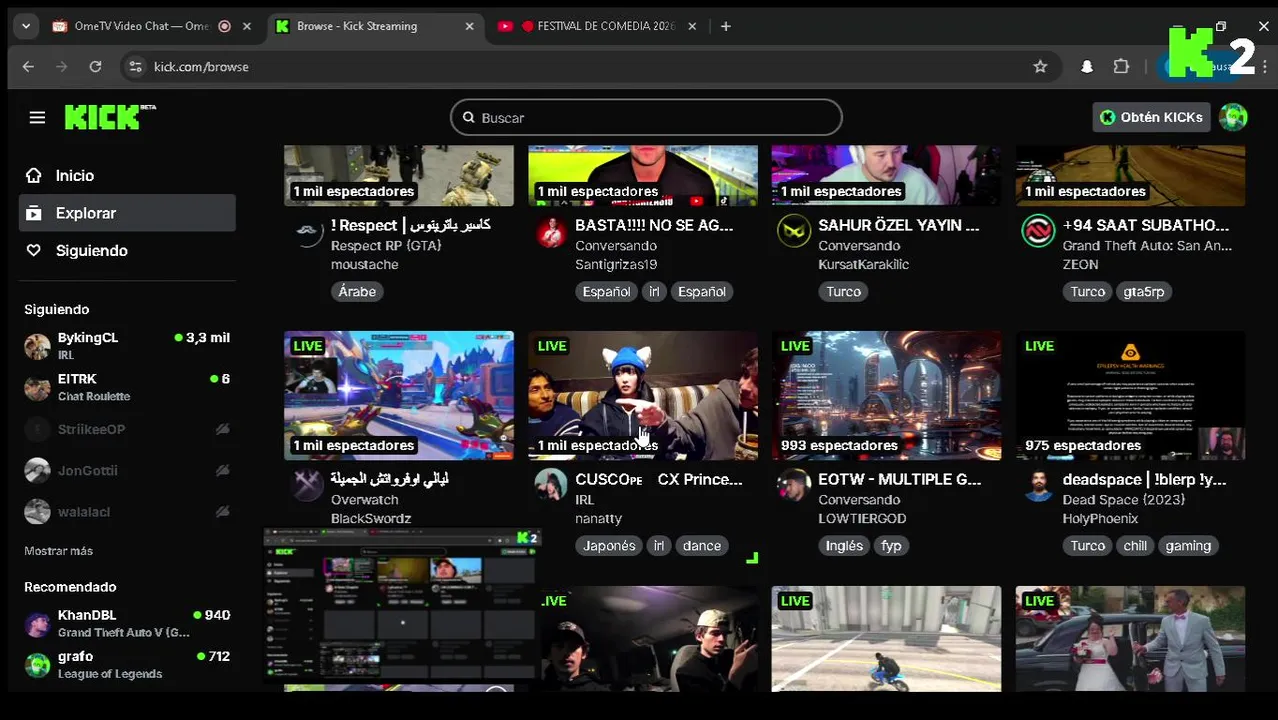Click nanatty channel avatar icon
The width and height of the screenshot is (1278, 720).
(551, 485)
